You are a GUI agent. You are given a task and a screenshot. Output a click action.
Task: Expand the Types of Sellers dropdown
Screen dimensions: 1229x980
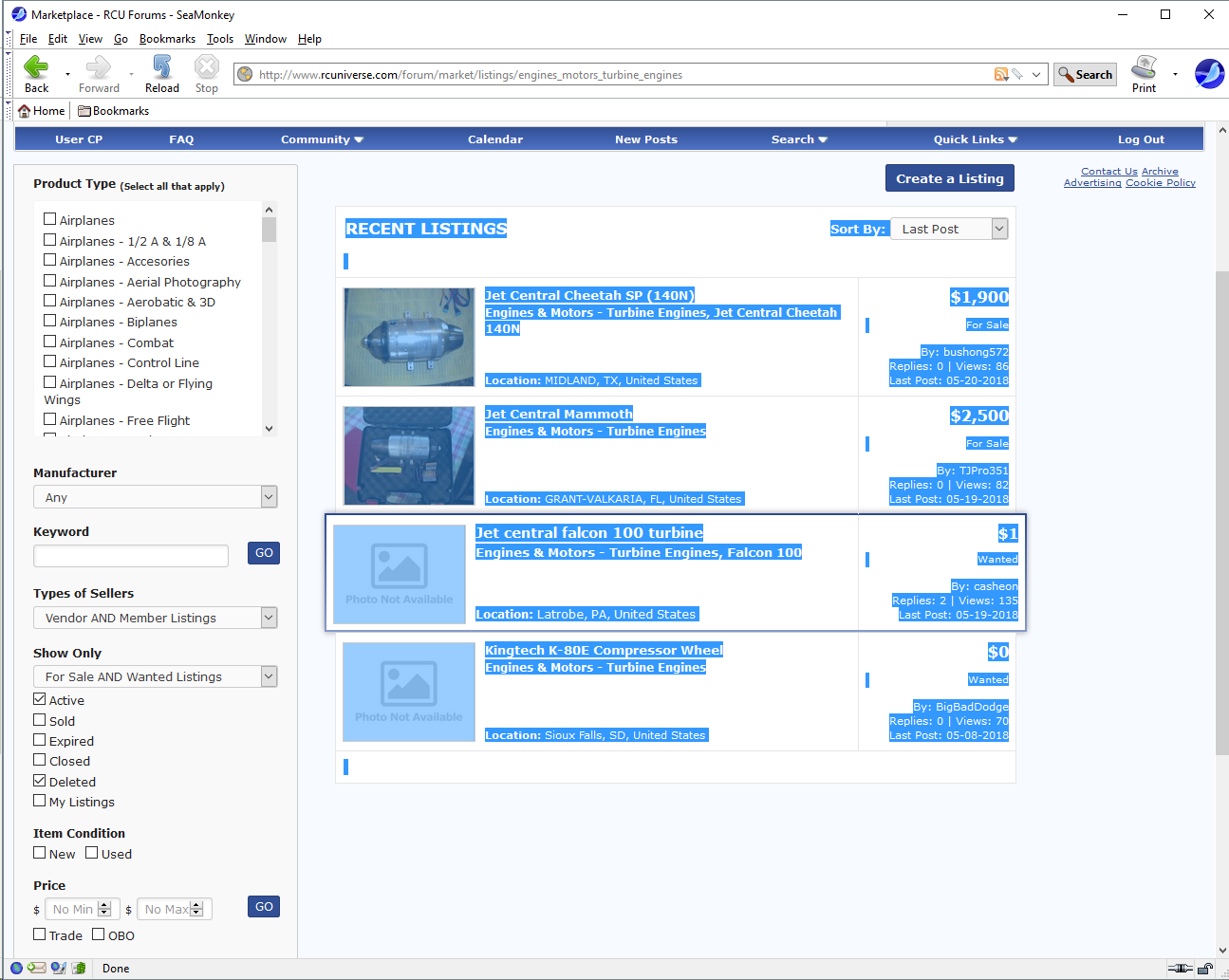click(x=156, y=618)
